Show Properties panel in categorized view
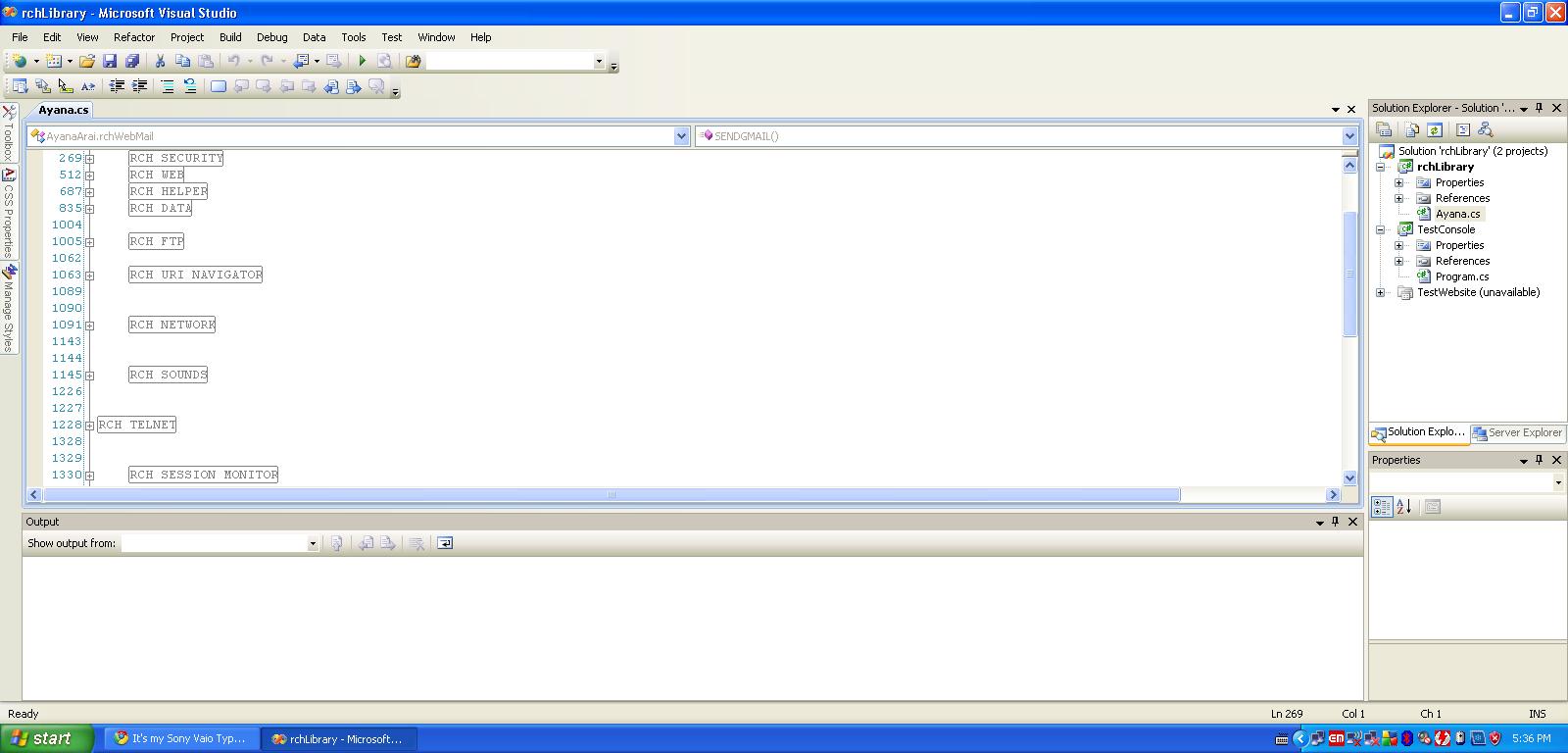This screenshot has width=1568, height=753. (x=1382, y=507)
